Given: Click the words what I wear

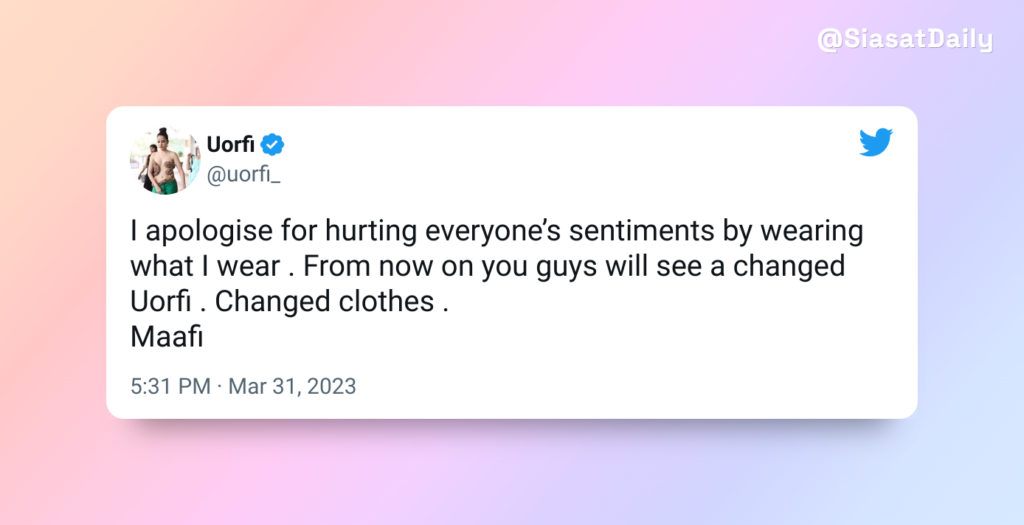Looking at the screenshot, I should [205, 266].
